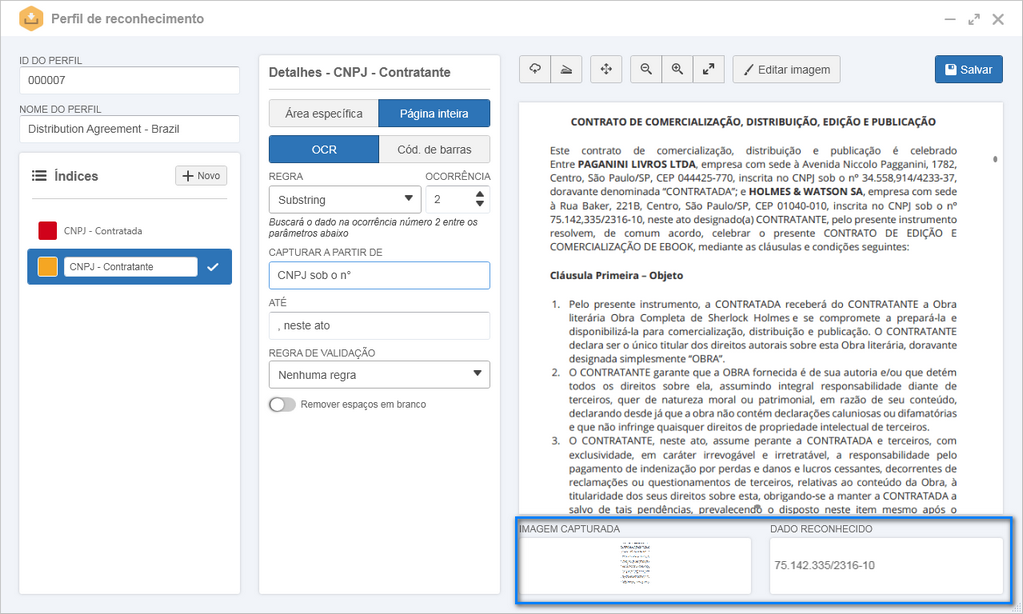The image size is (1023, 614).
Task: Click the captured image thumbnail
Action: point(635,564)
